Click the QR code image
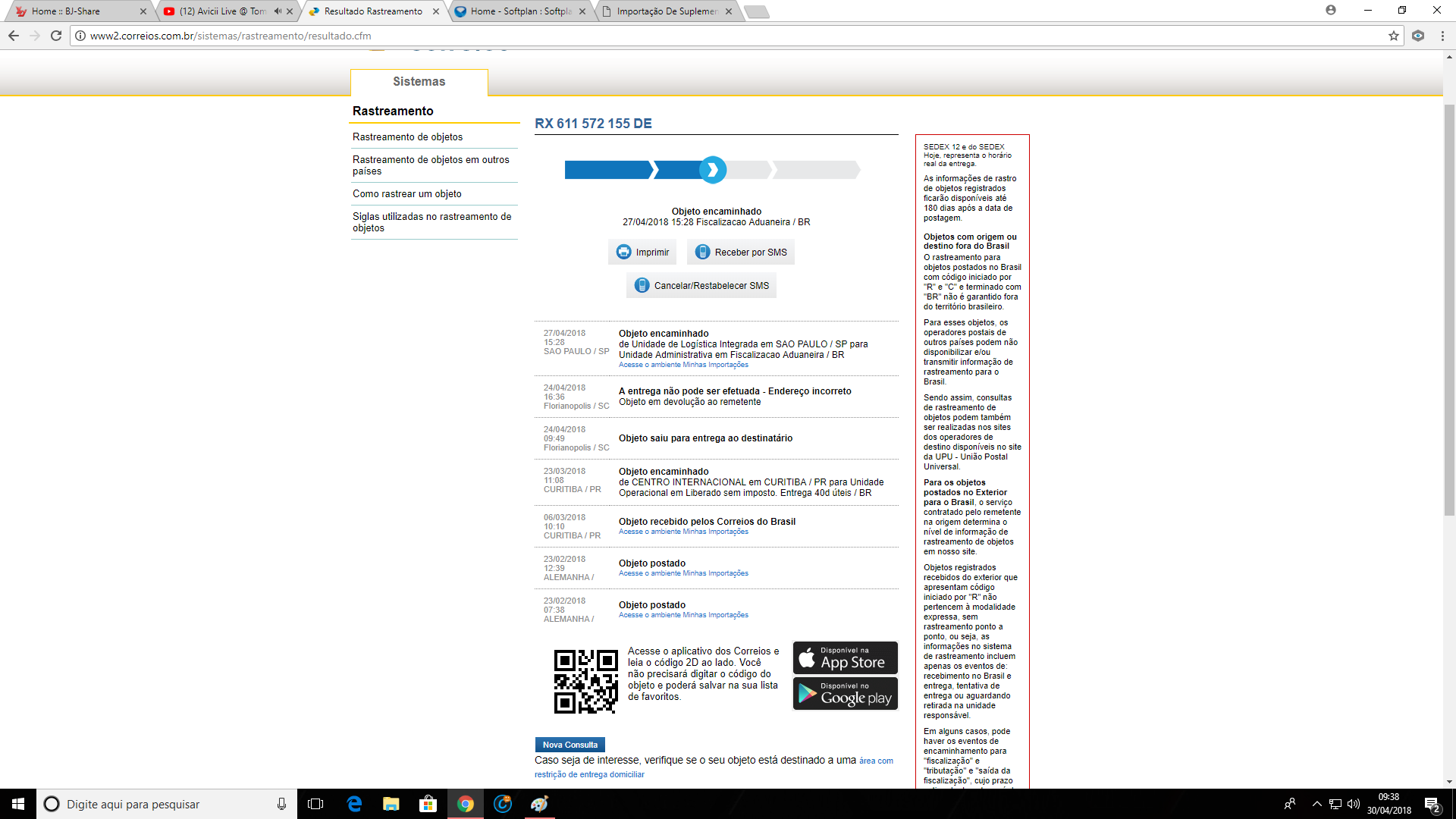 [585, 681]
